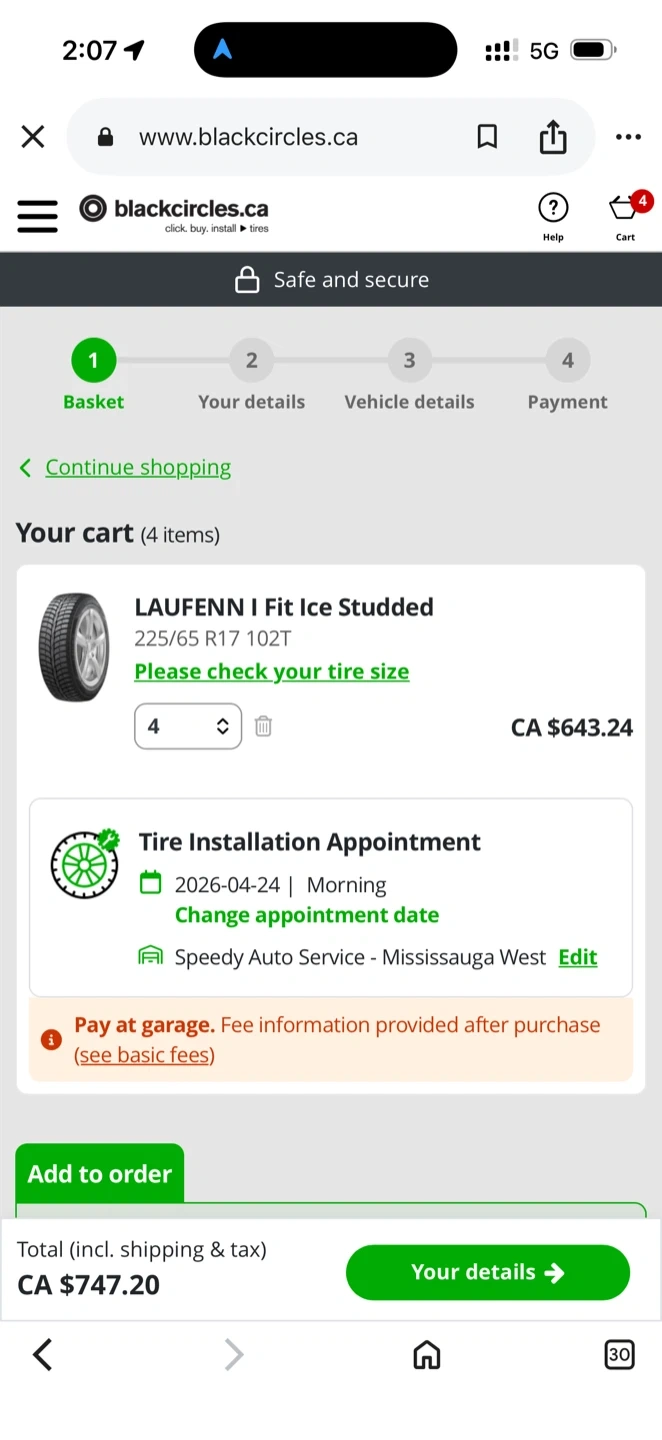
Task: Open the Please check your tire size link
Action: (x=272, y=672)
